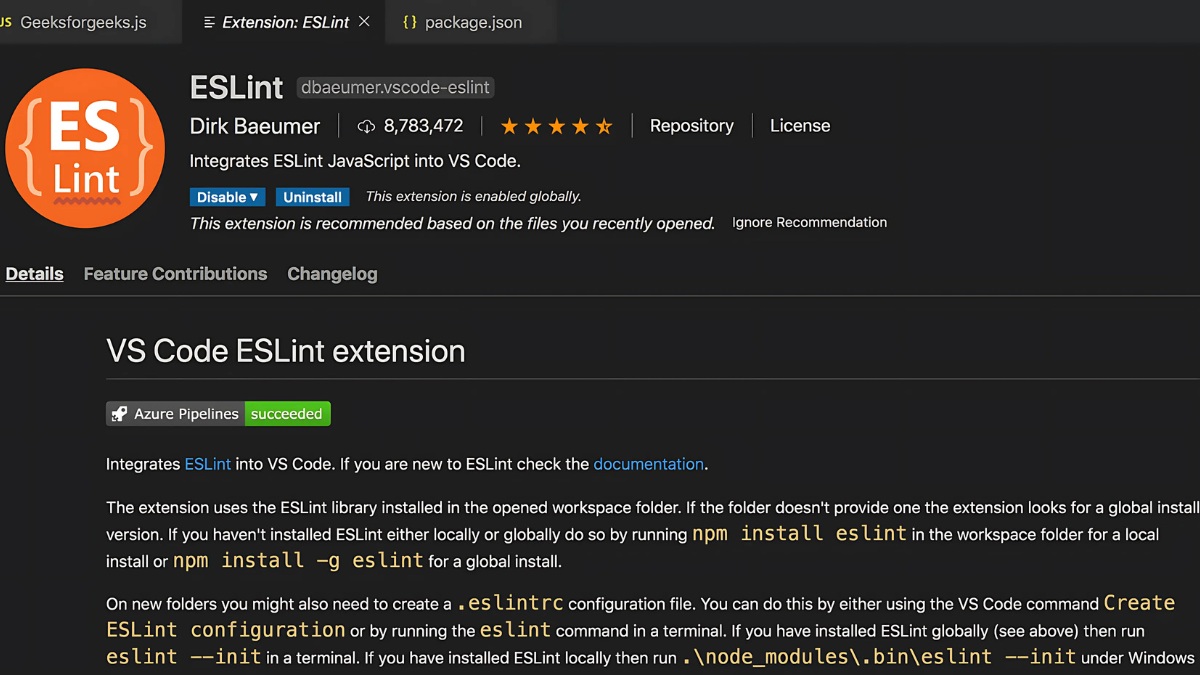Switch to Feature Contributions section

pos(175,273)
